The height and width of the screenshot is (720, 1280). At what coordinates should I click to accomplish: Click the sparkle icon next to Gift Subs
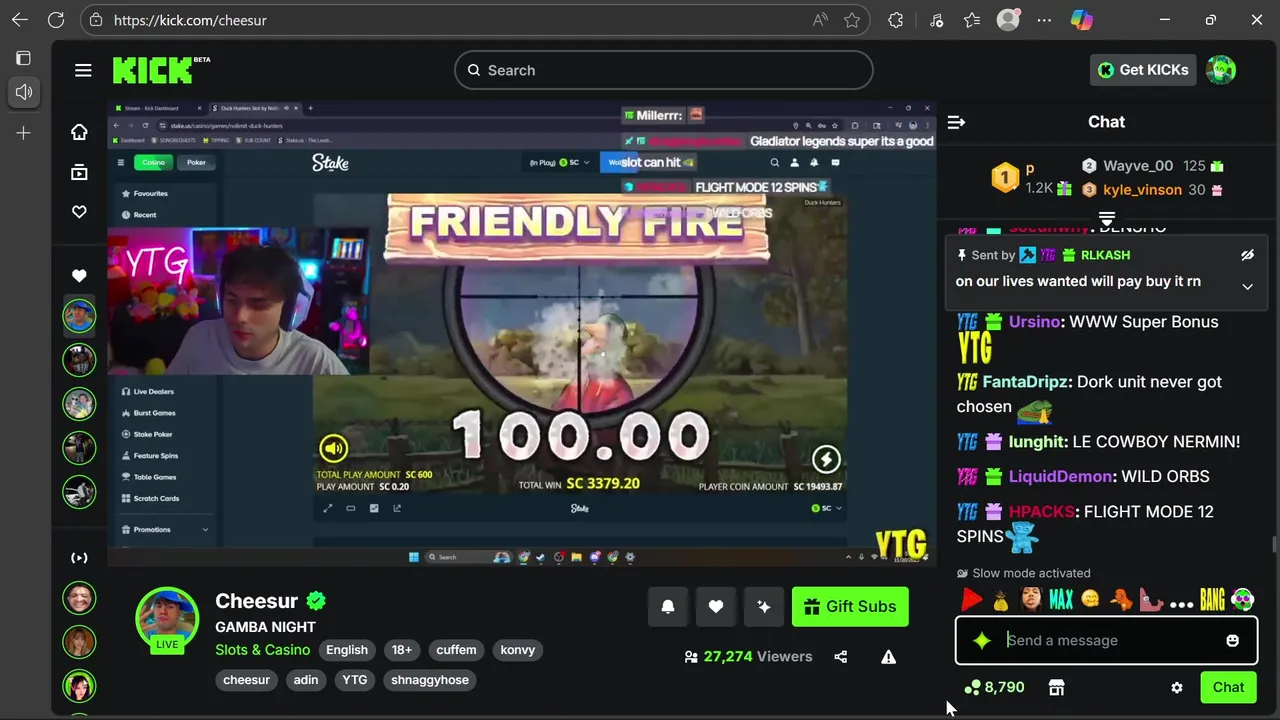coord(764,606)
